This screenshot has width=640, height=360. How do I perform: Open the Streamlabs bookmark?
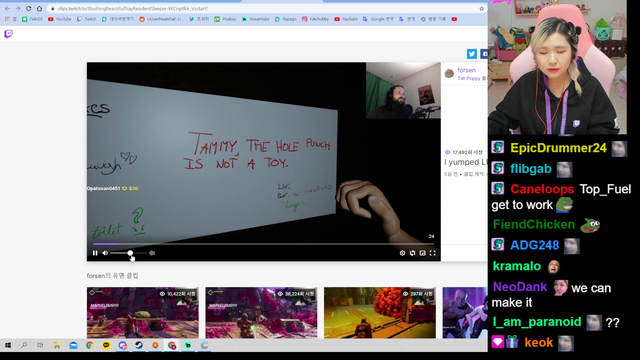coord(256,19)
